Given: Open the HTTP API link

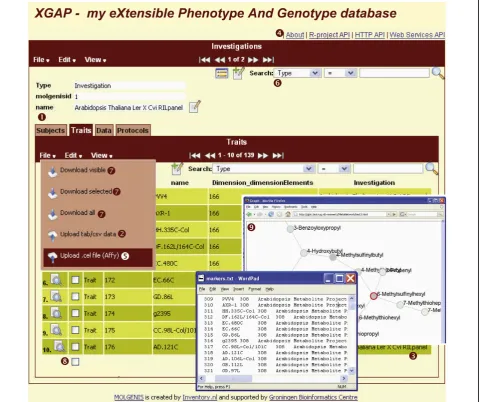Looking at the screenshot, I should (x=369, y=35).
